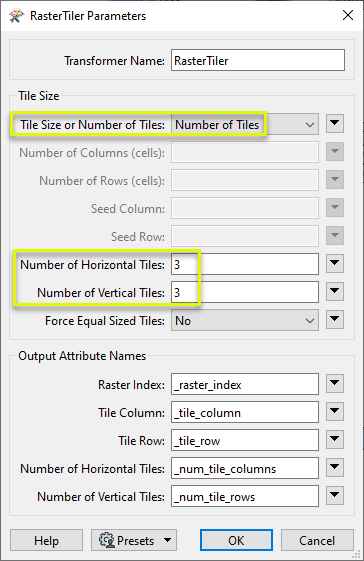This screenshot has width=364, height=561.
Task: Open arrow menu beside _num_tile_columns field
Action: click(x=335, y=468)
